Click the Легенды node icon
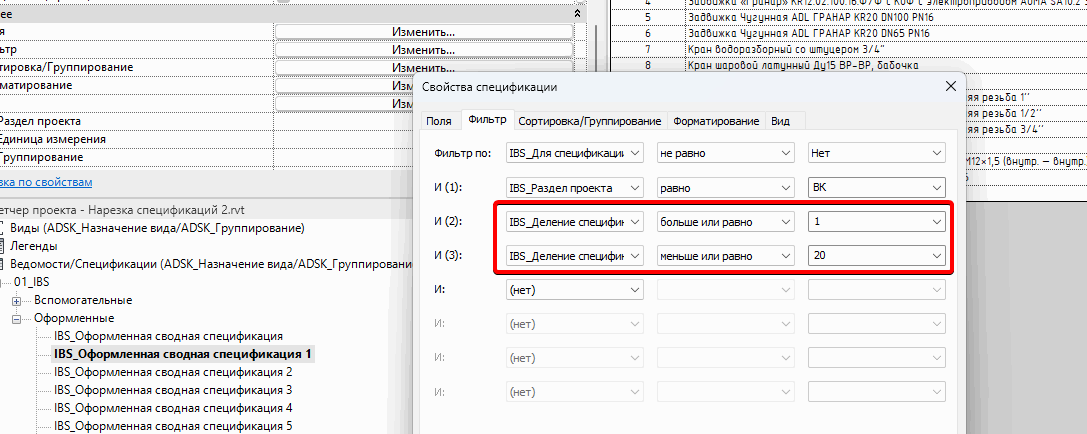 pyautogui.click(x=3, y=246)
